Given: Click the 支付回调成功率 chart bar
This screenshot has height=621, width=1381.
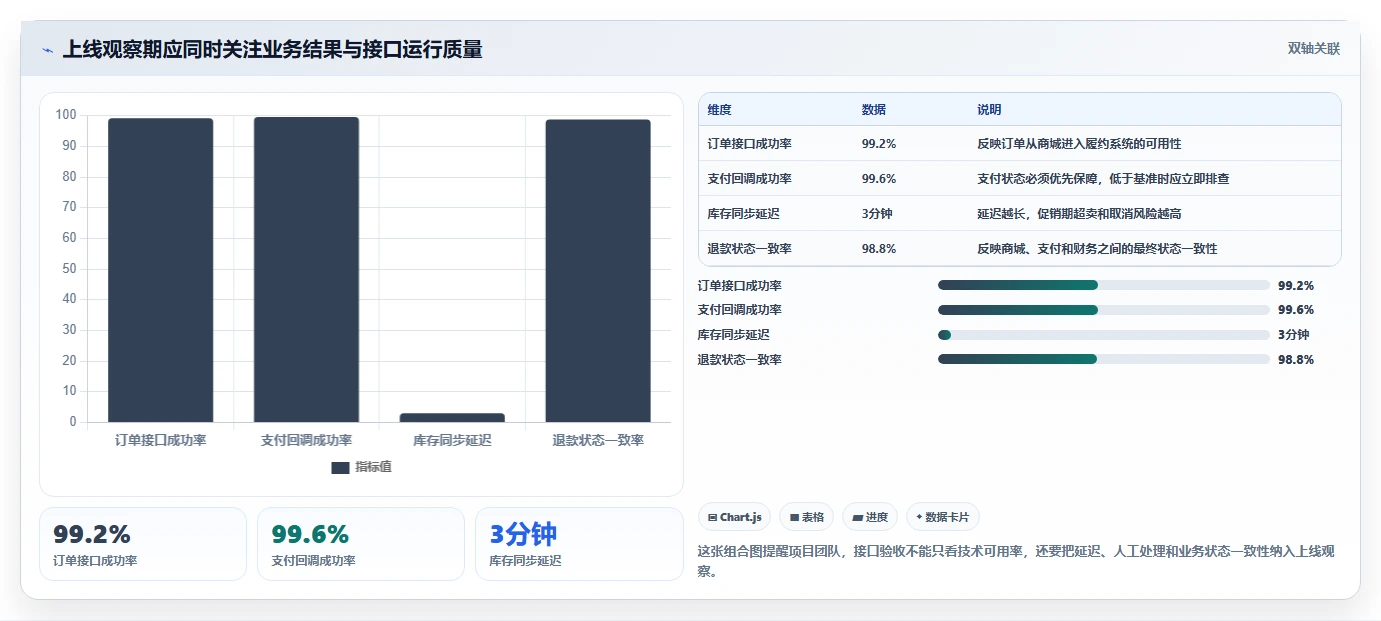Looking at the screenshot, I should 306,269.
